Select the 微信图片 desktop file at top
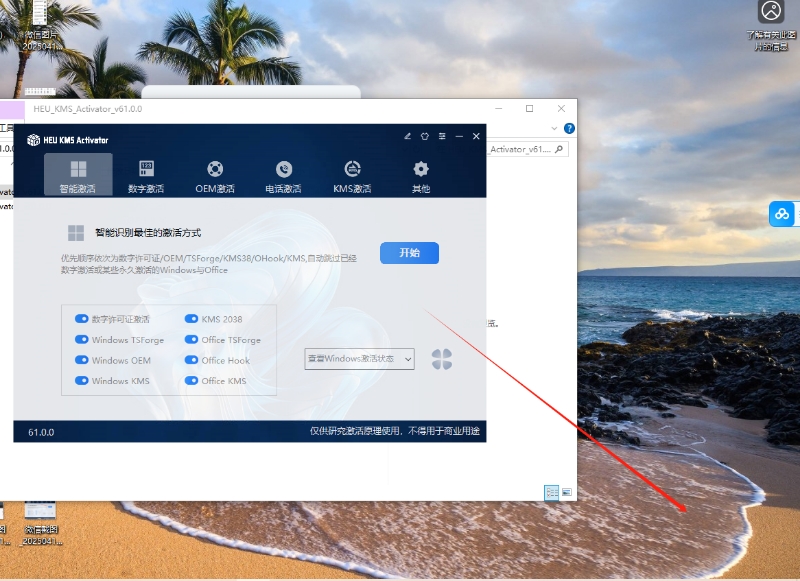 pos(41,26)
